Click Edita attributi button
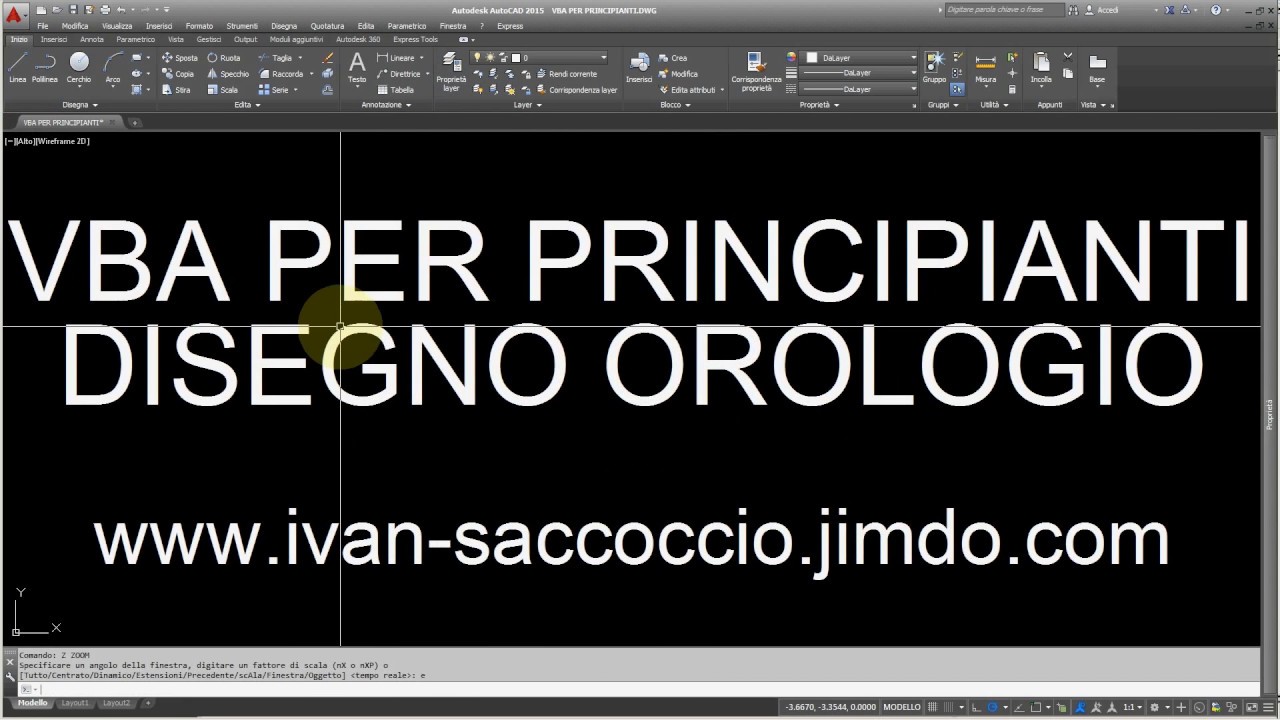 tap(686, 90)
